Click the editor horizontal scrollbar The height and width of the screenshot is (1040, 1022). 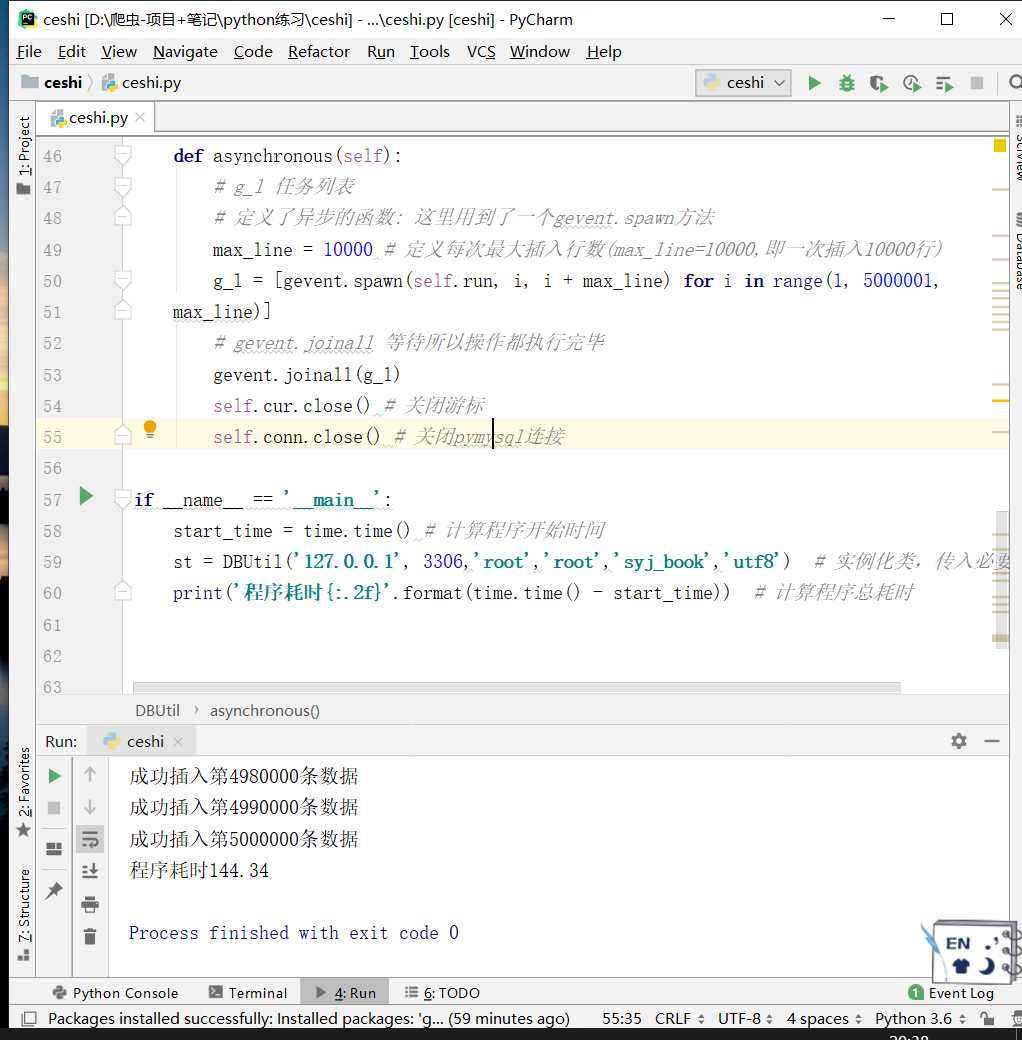(517, 687)
